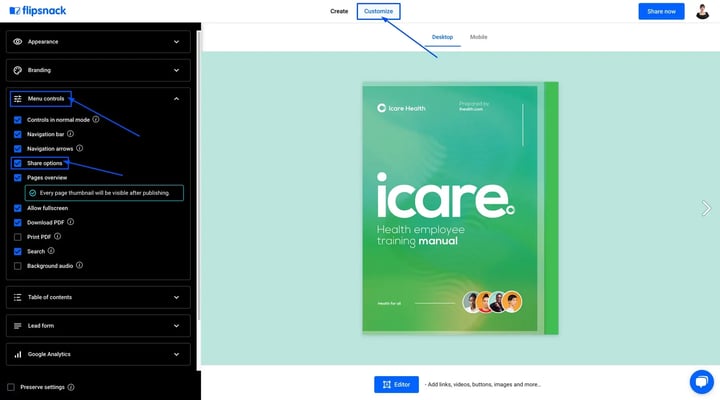Click the Appearance eye icon
The image size is (720, 400).
point(17,42)
